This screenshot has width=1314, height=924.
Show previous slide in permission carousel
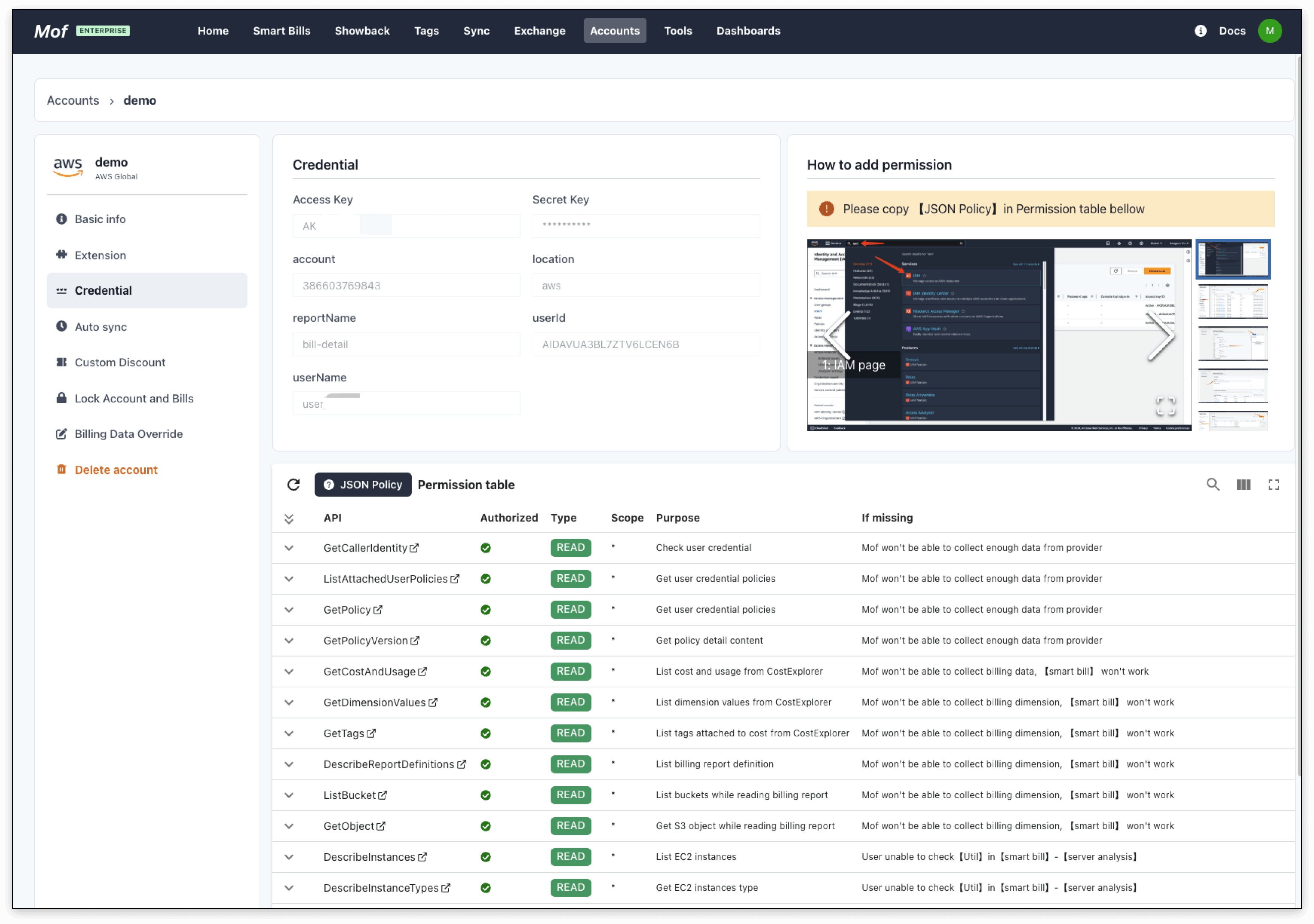(x=837, y=336)
